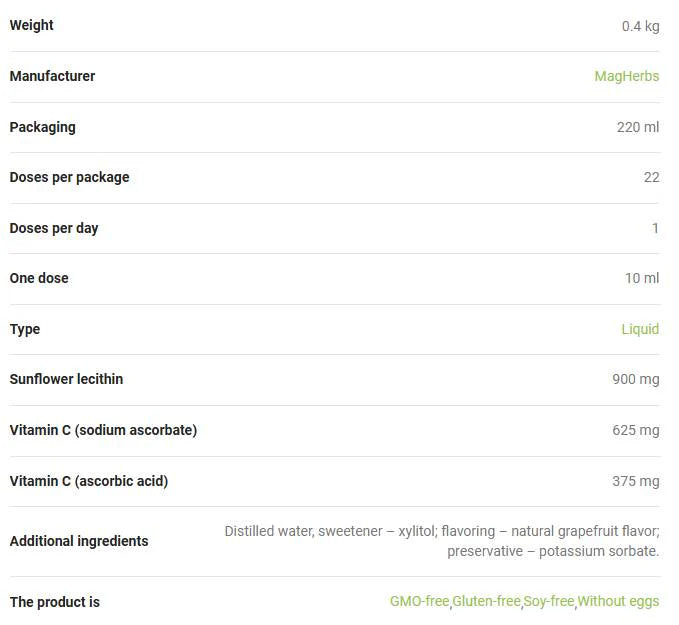Open the MagHerbs manufacturer link
Viewport: 679px width, 625px height.
pyautogui.click(x=626, y=76)
